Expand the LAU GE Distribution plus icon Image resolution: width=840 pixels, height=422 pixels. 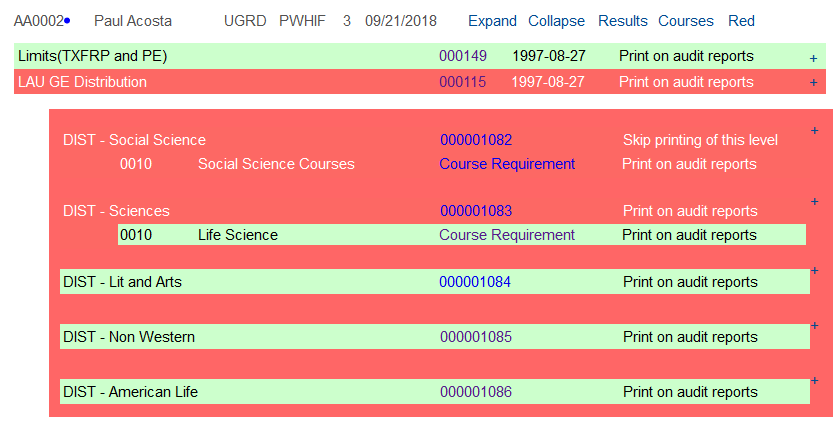(813, 82)
